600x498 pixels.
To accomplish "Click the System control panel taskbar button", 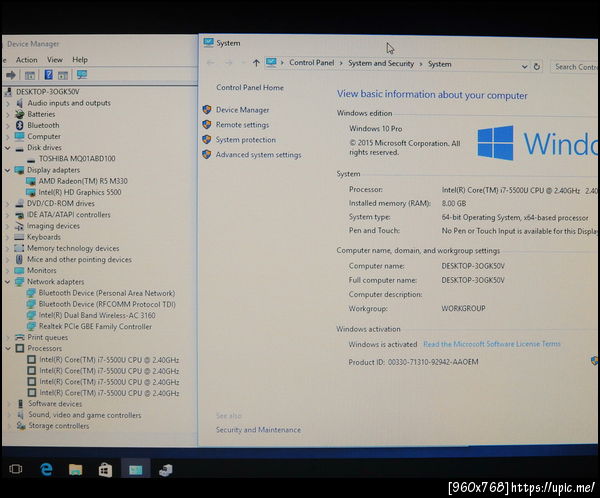I will (135, 469).
